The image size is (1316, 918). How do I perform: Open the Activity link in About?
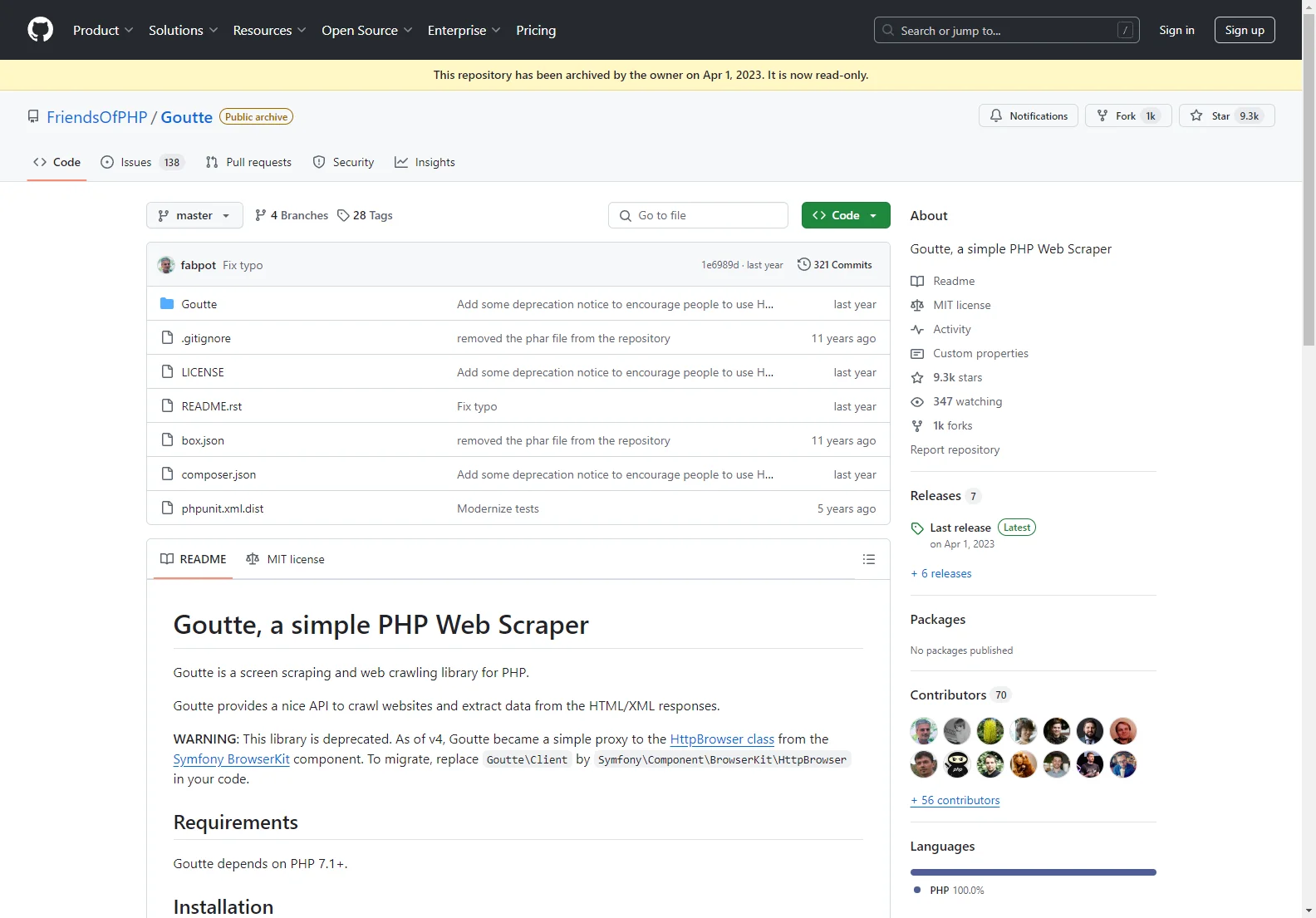940,329
